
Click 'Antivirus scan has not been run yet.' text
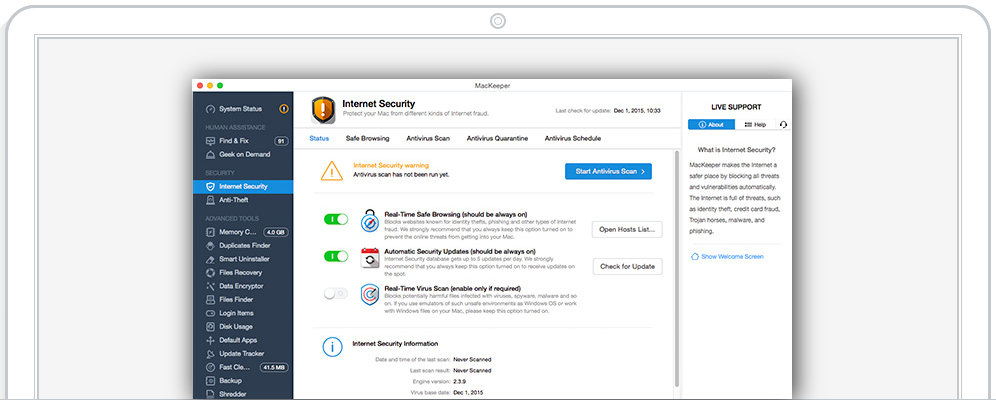[x=401, y=174]
